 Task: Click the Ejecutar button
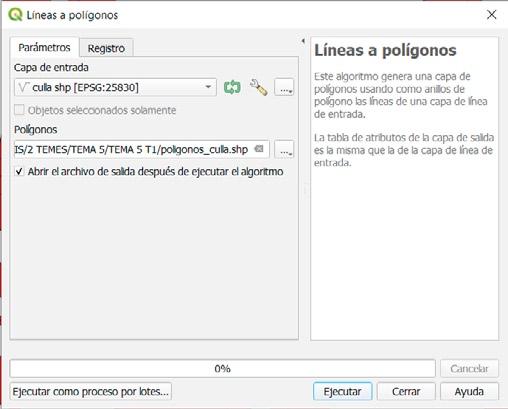(x=342, y=391)
